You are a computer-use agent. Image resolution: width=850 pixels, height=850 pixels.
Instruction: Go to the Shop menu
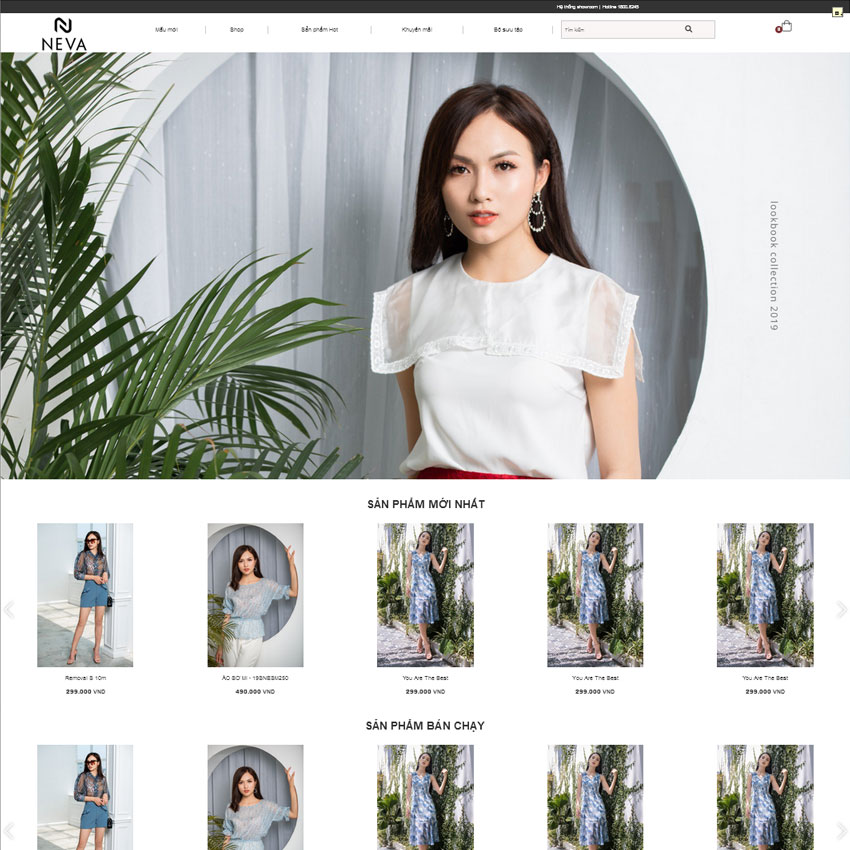pos(237,30)
